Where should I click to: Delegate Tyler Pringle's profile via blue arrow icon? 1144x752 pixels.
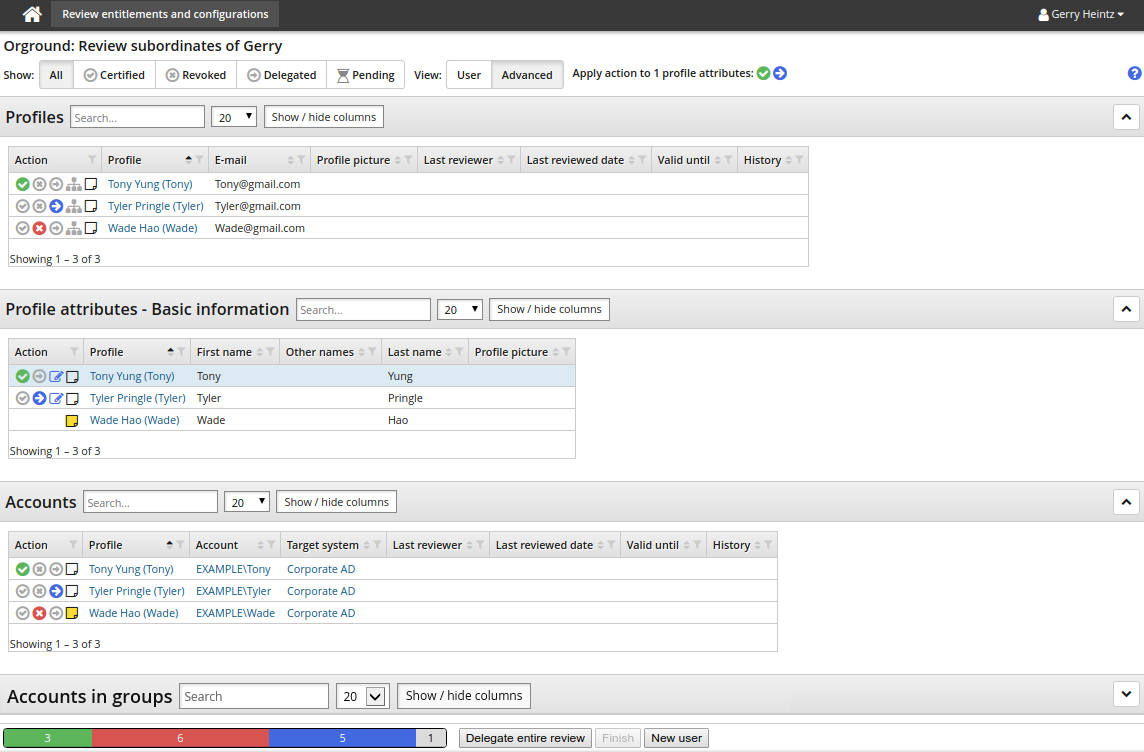57,205
